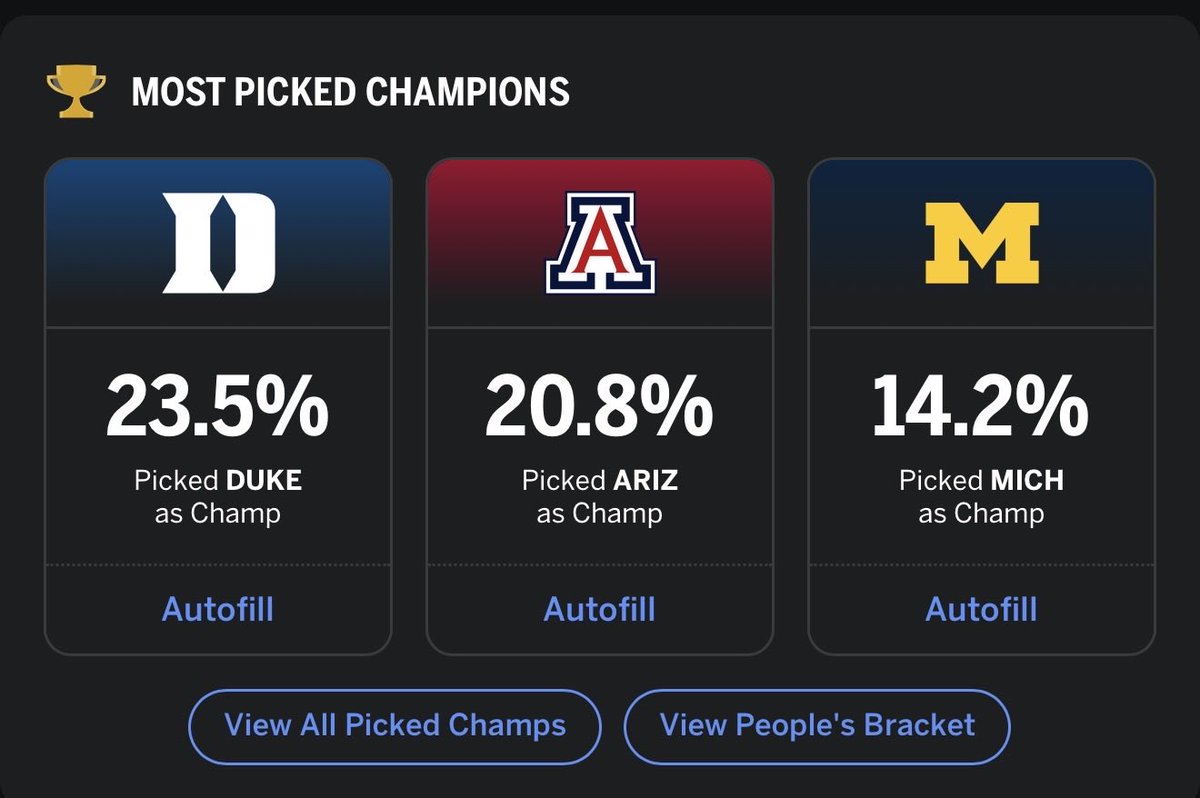Viewport: 1200px width, 798px height.
Task: Click the gold trophy icon
Action: pos(76,91)
